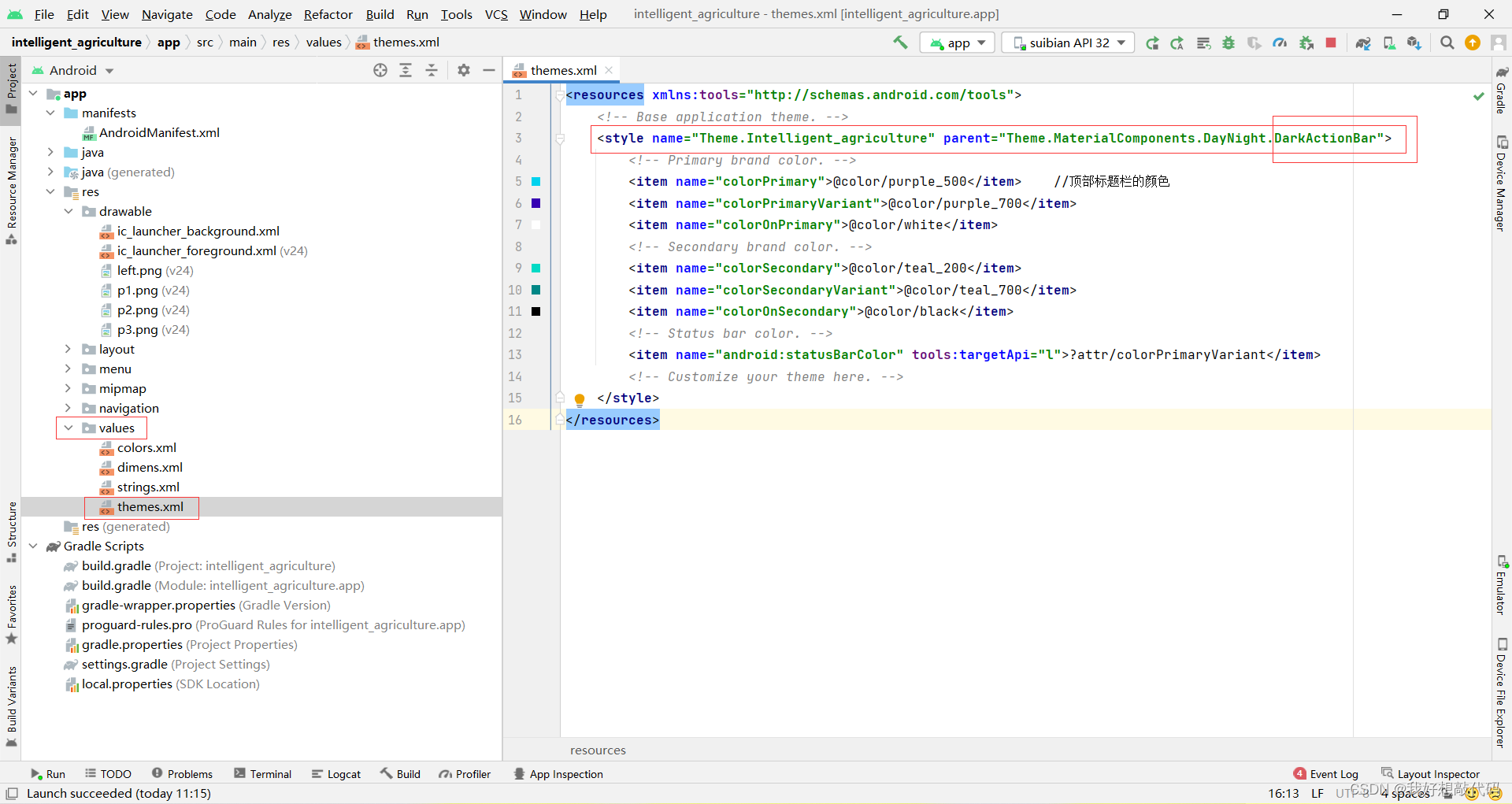
Task: Click the Apply Code Changes icon
Action: coord(1203,43)
